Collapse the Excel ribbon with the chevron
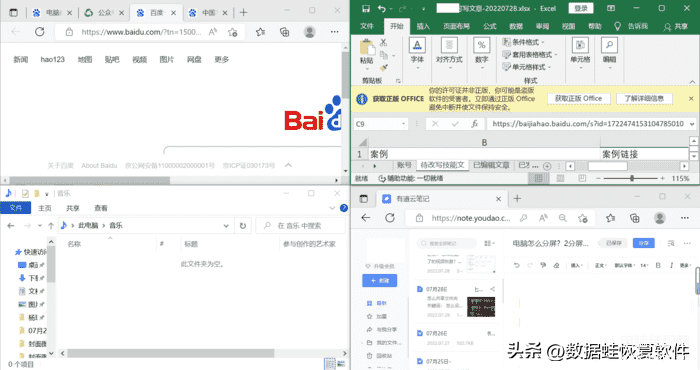The height and width of the screenshot is (370, 700). point(692,81)
